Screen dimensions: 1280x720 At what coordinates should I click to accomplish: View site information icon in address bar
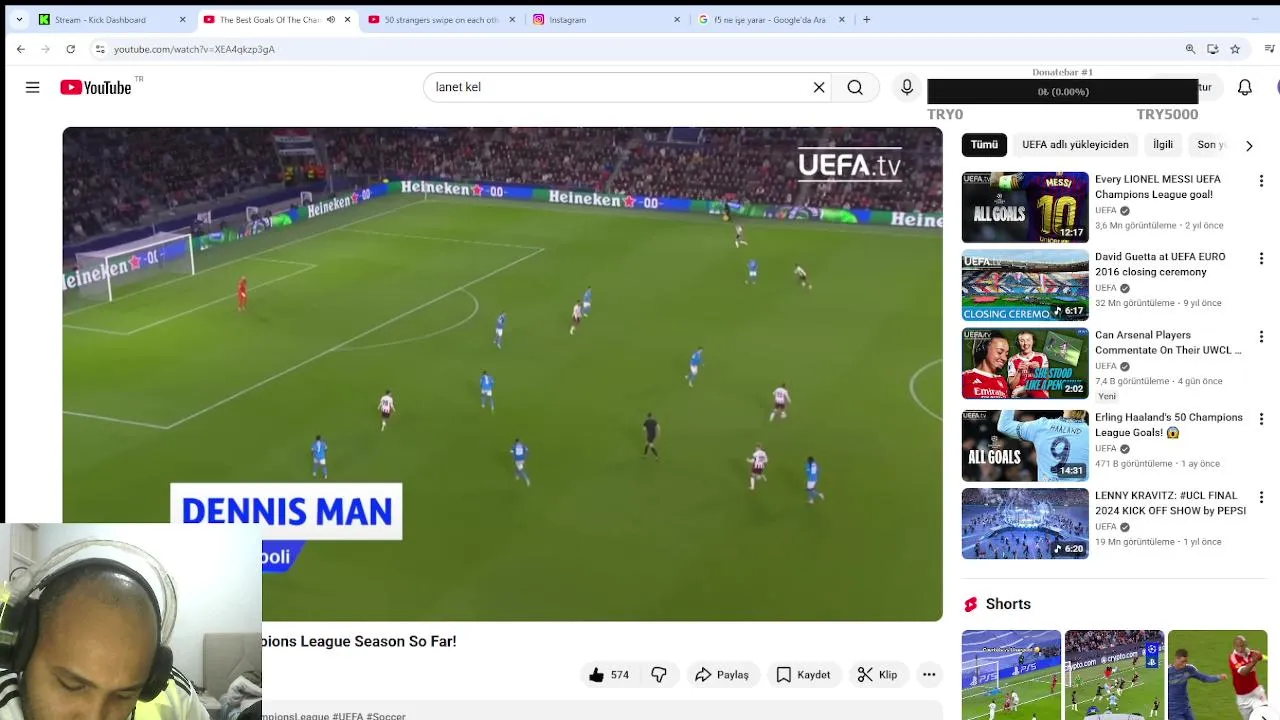coord(100,49)
